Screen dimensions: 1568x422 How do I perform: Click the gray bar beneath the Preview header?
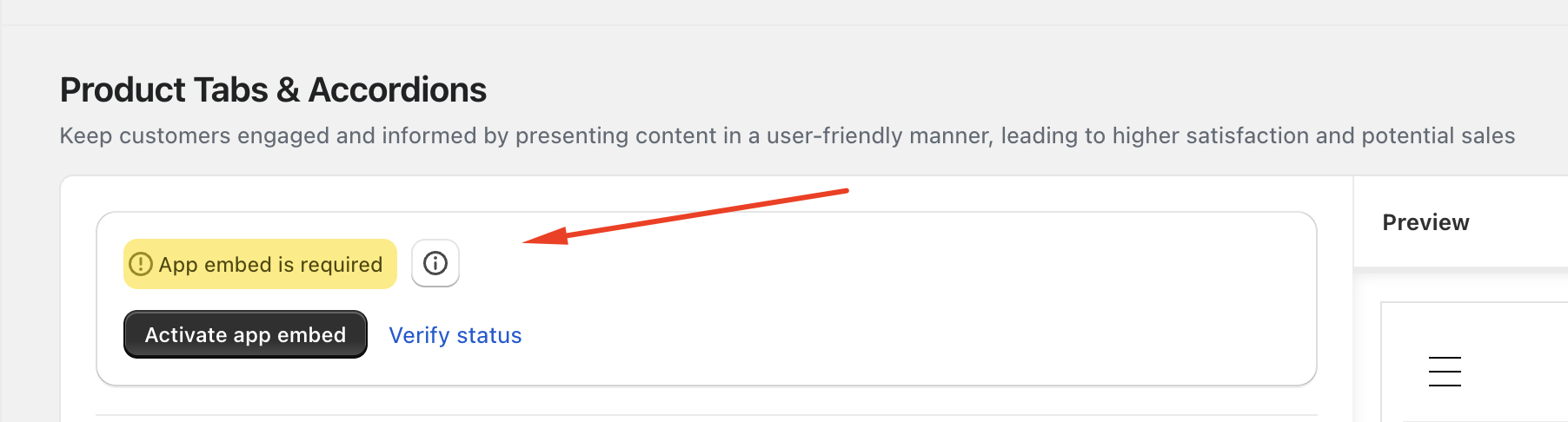1461,271
